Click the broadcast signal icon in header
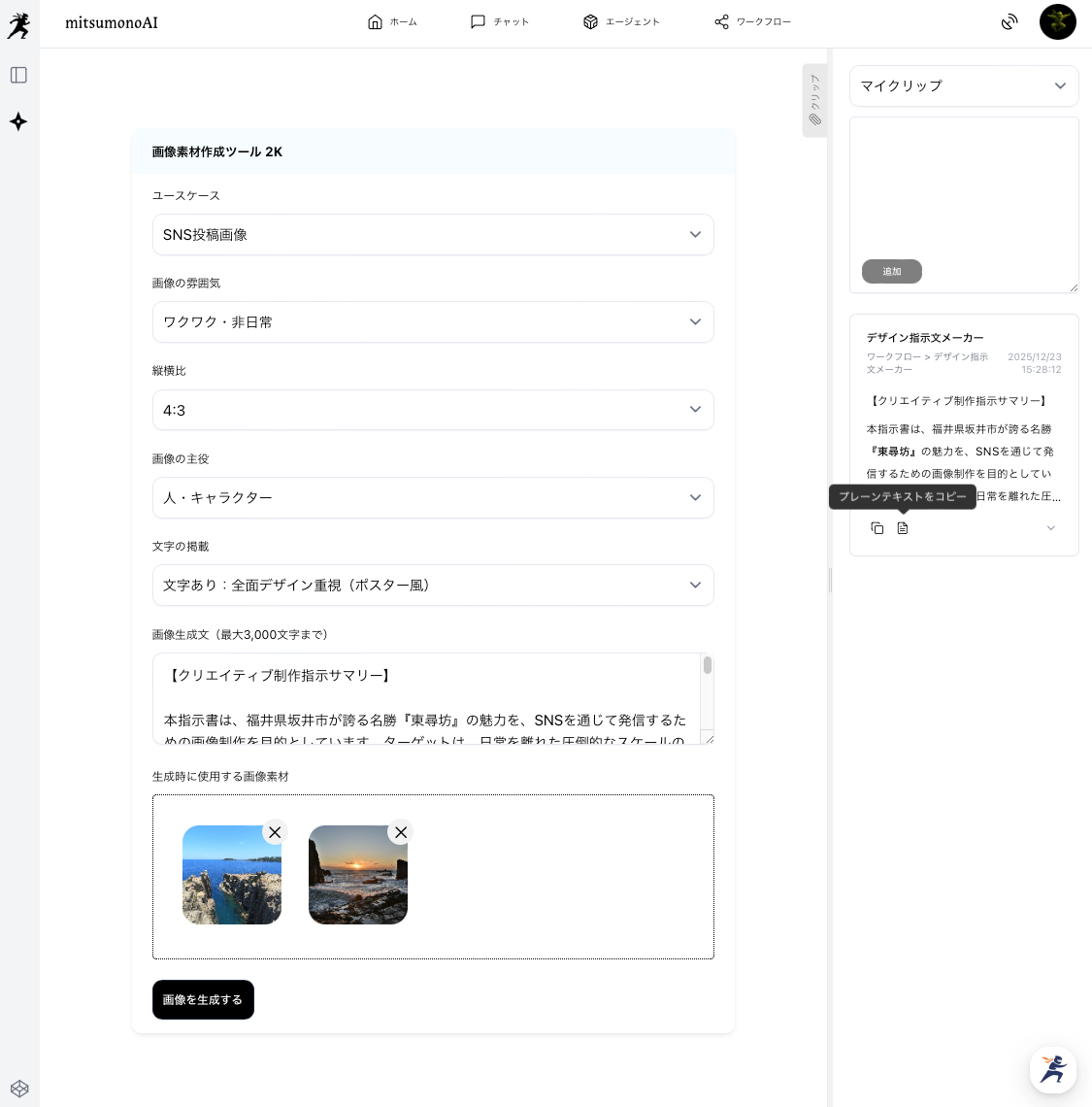 (x=1009, y=22)
